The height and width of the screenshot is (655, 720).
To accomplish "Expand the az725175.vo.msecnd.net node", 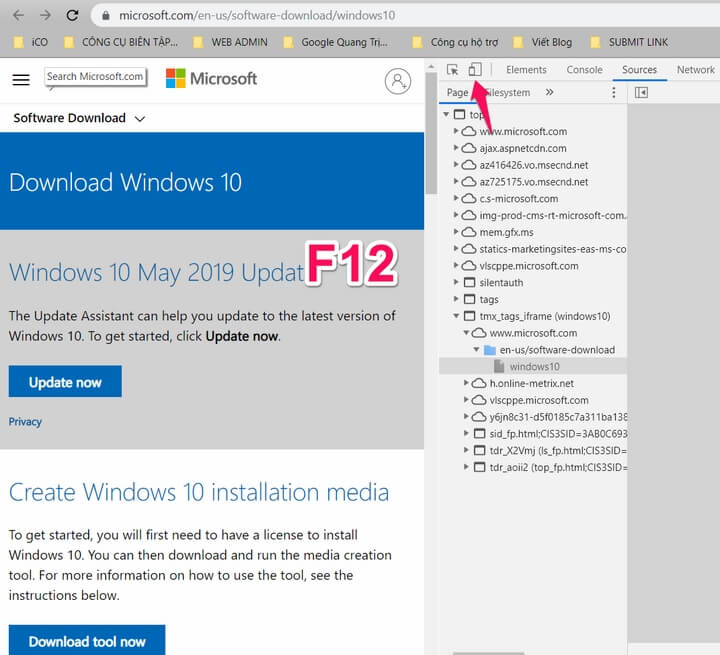I will [456, 181].
